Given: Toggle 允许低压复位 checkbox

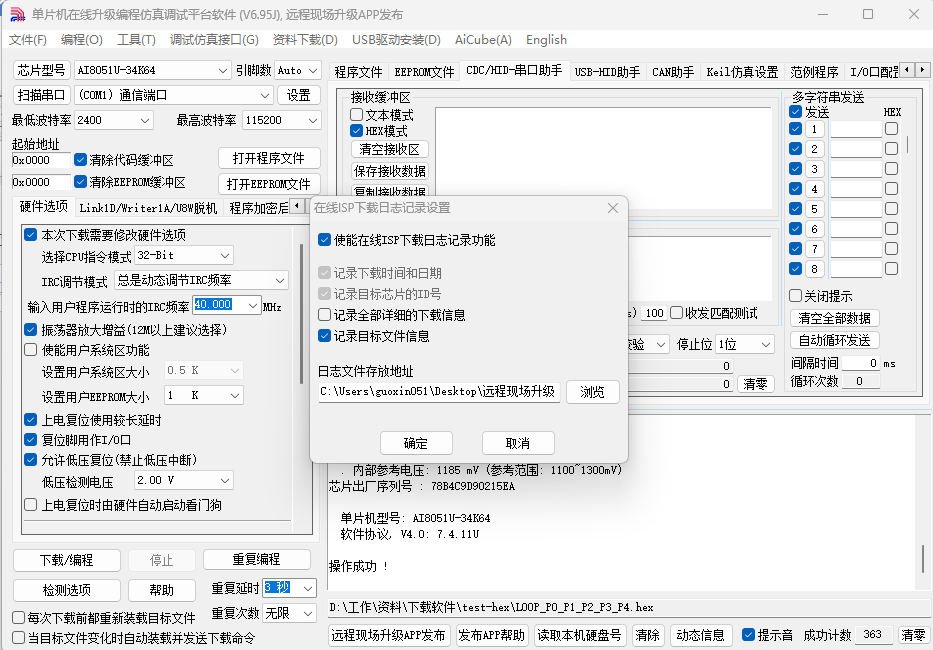Looking at the screenshot, I should (x=30, y=460).
